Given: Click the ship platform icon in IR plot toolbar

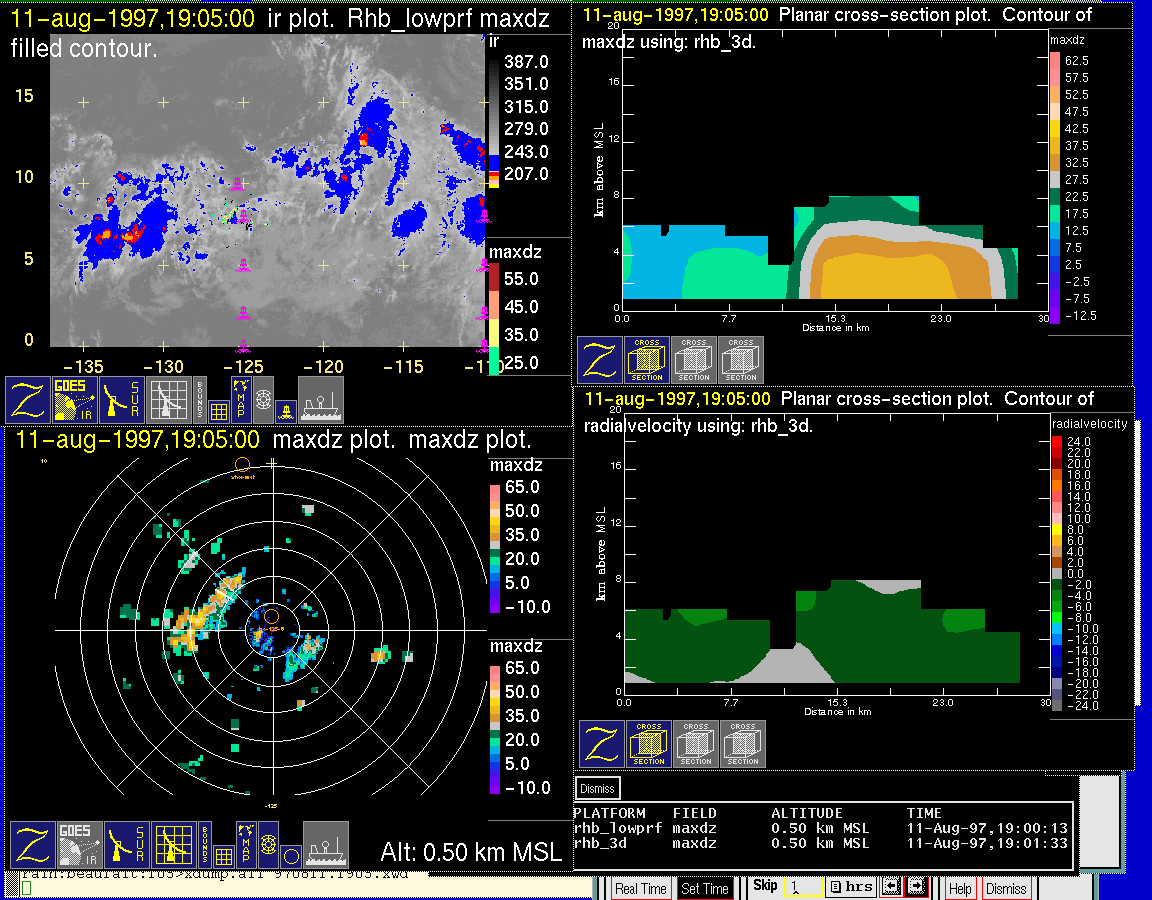Looking at the screenshot, I should coord(321,399).
